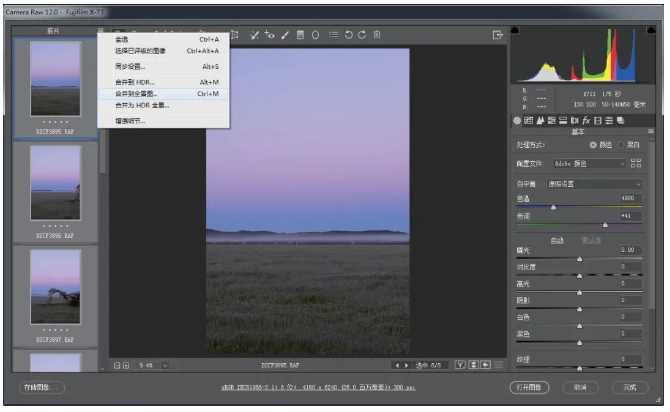Choose 增强细节... menu item
Viewport: 670px width, 412px height.
click(164, 121)
